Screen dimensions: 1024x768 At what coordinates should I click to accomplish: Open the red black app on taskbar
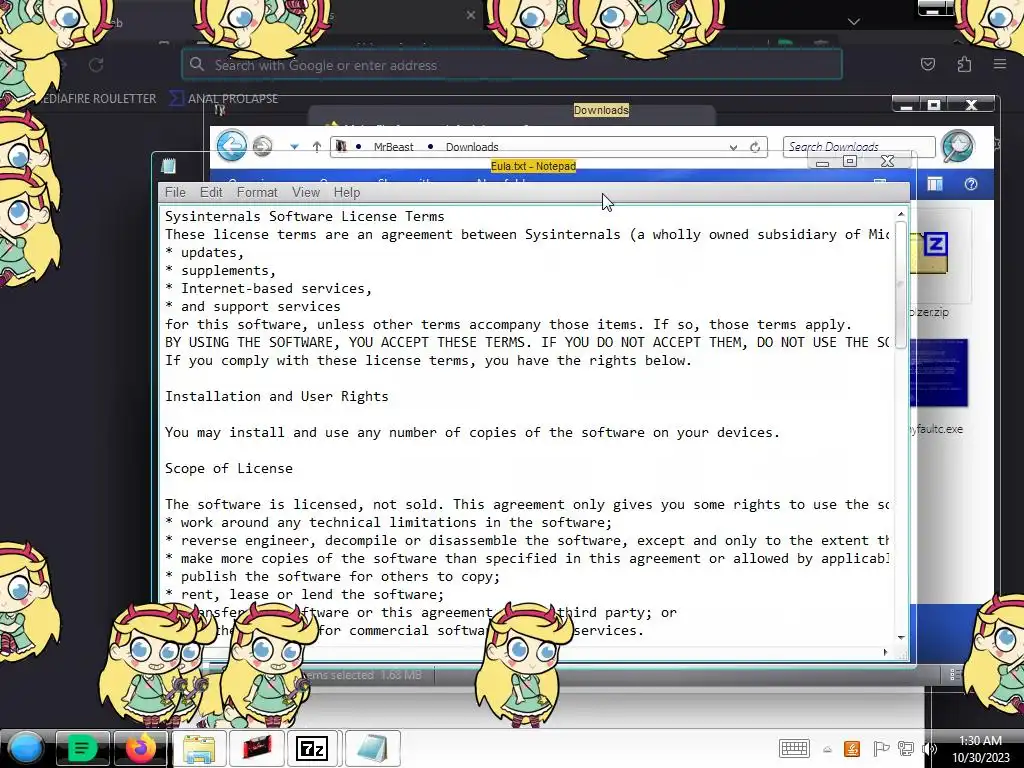257,748
